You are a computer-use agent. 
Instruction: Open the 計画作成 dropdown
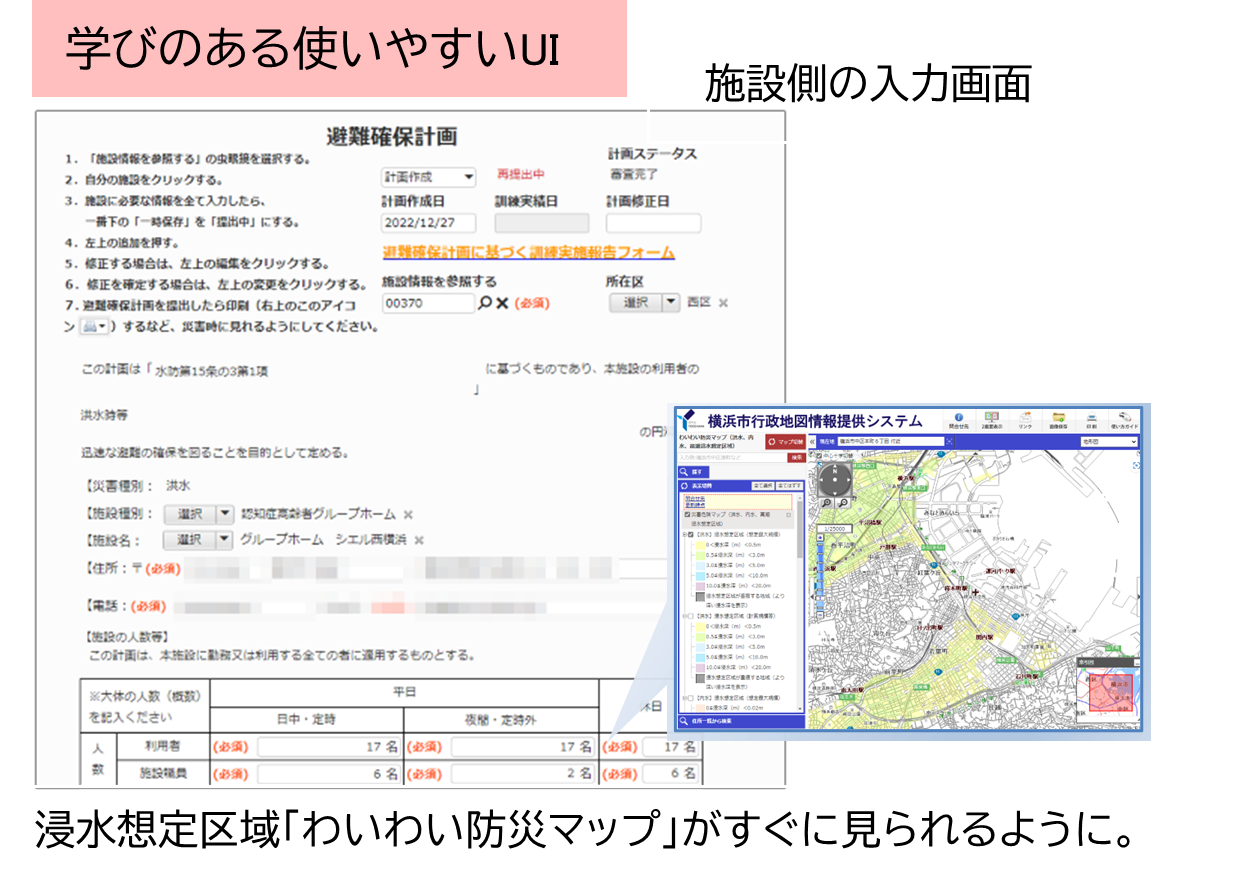428,177
